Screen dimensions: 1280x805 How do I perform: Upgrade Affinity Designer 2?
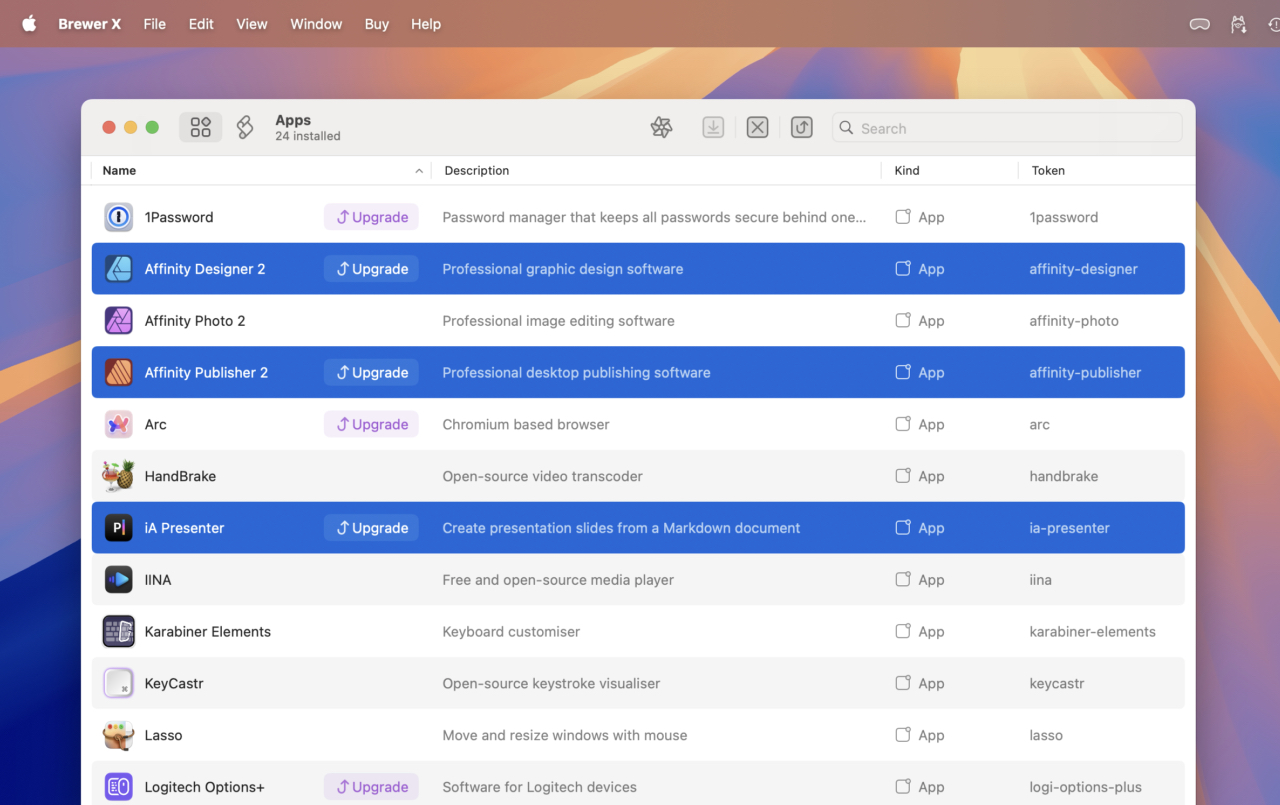(x=371, y=269)
